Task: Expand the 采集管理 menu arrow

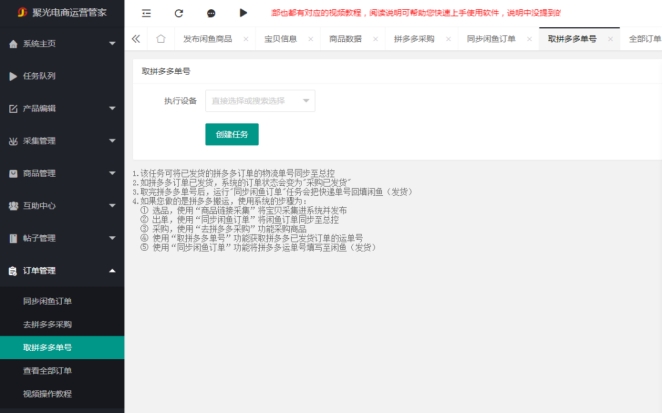Action: (x=112, y=141)
